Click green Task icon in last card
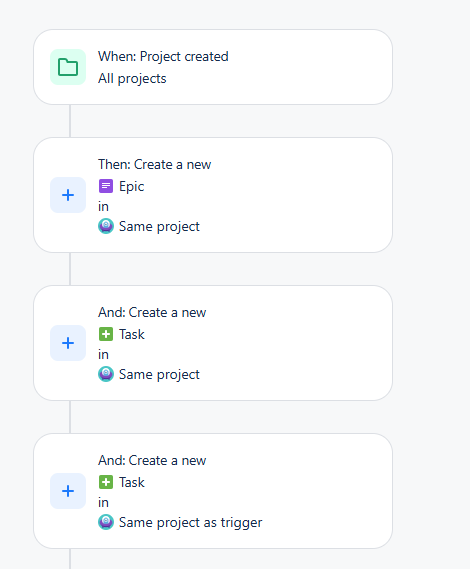The image size is (470, 569). click(x=106, y=482)
